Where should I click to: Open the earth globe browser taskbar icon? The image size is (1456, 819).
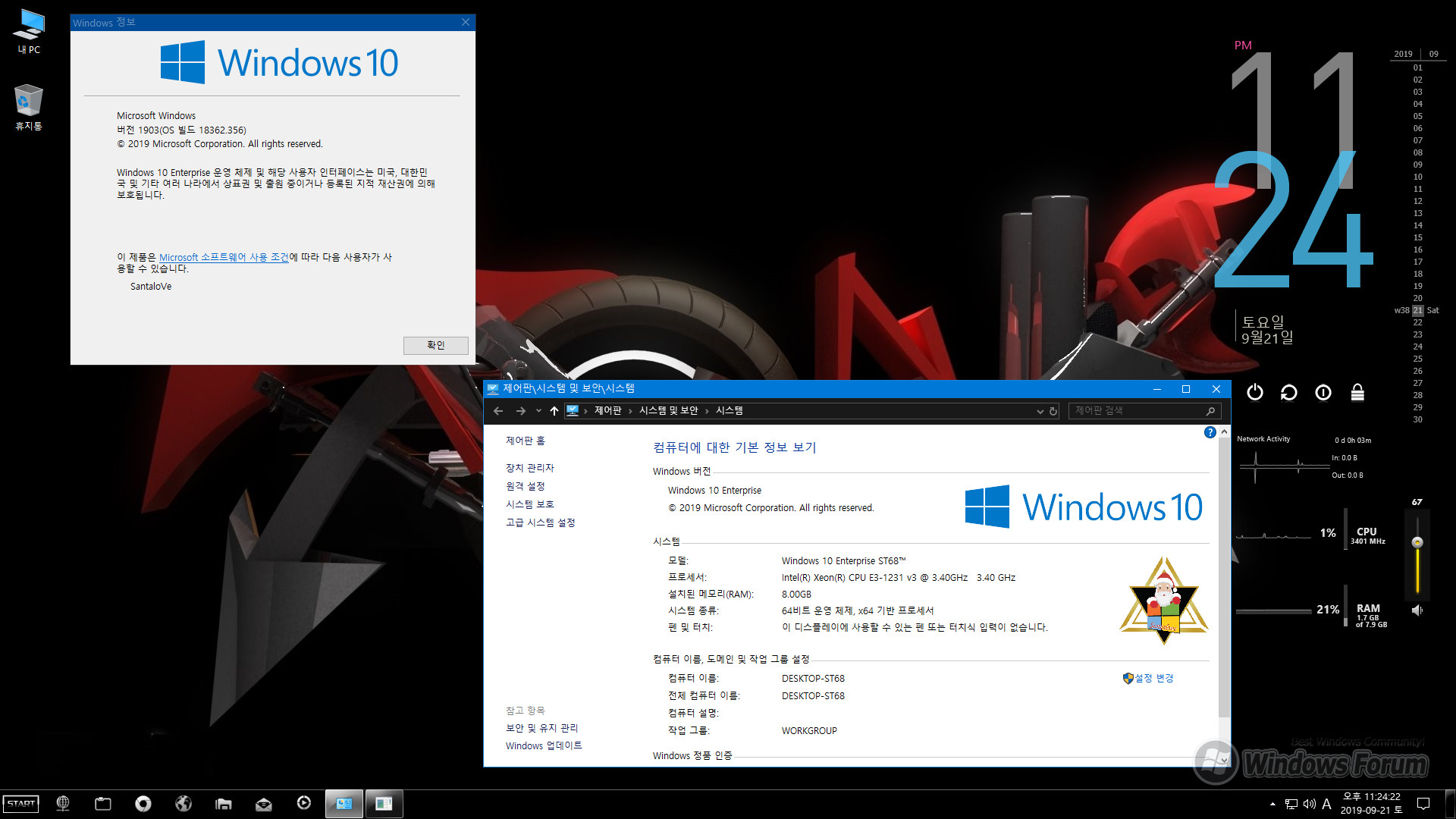[184, 804]
